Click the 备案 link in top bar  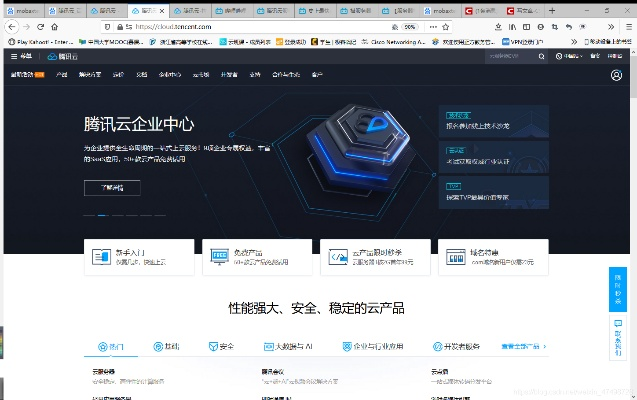[x=595, y=56]
